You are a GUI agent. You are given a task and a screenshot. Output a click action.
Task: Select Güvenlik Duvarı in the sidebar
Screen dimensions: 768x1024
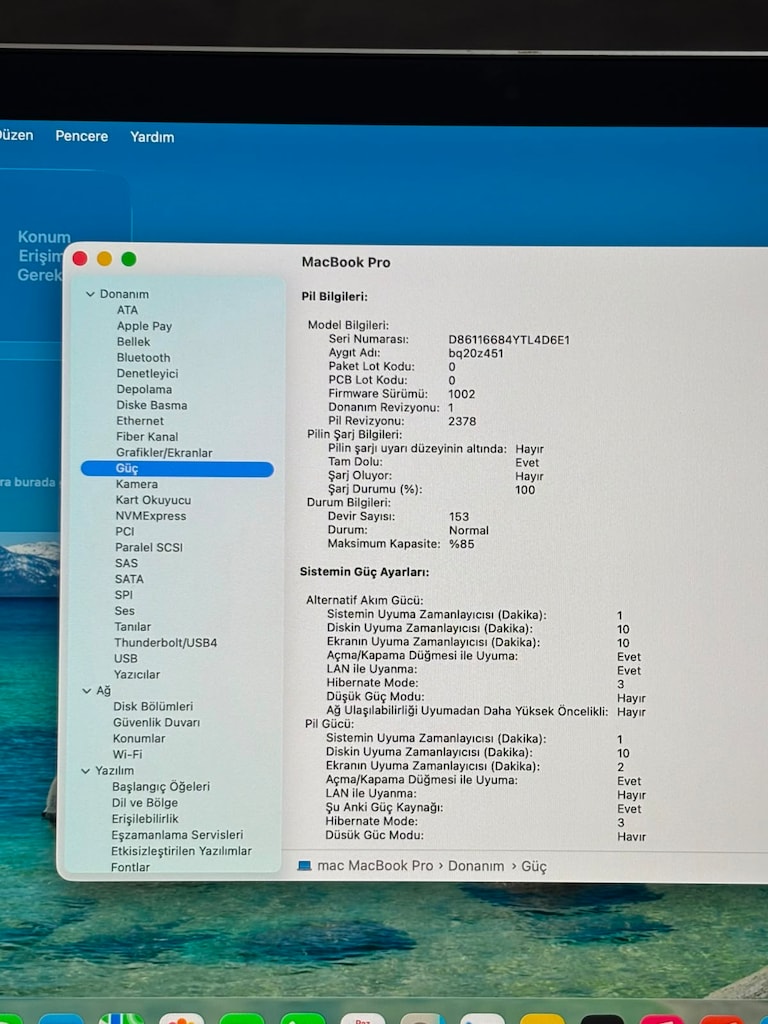157,722
